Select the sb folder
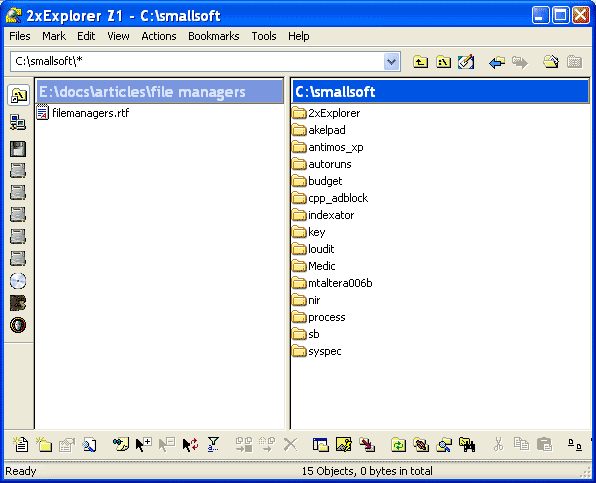The height and width of the screenshot is (483, 596). coord(306,334)
